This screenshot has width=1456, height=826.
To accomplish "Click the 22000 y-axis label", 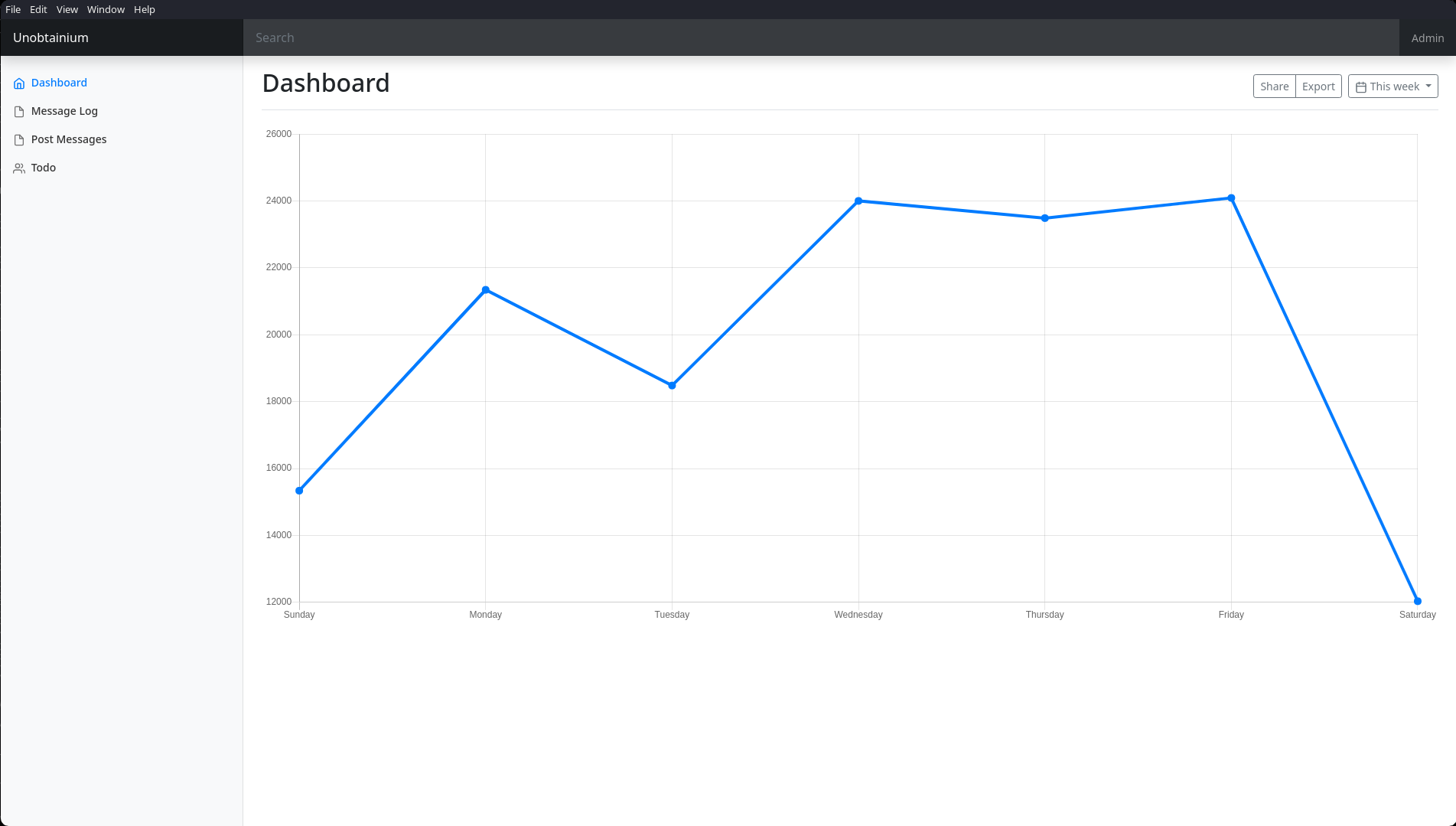I will [x=278, y=267].
